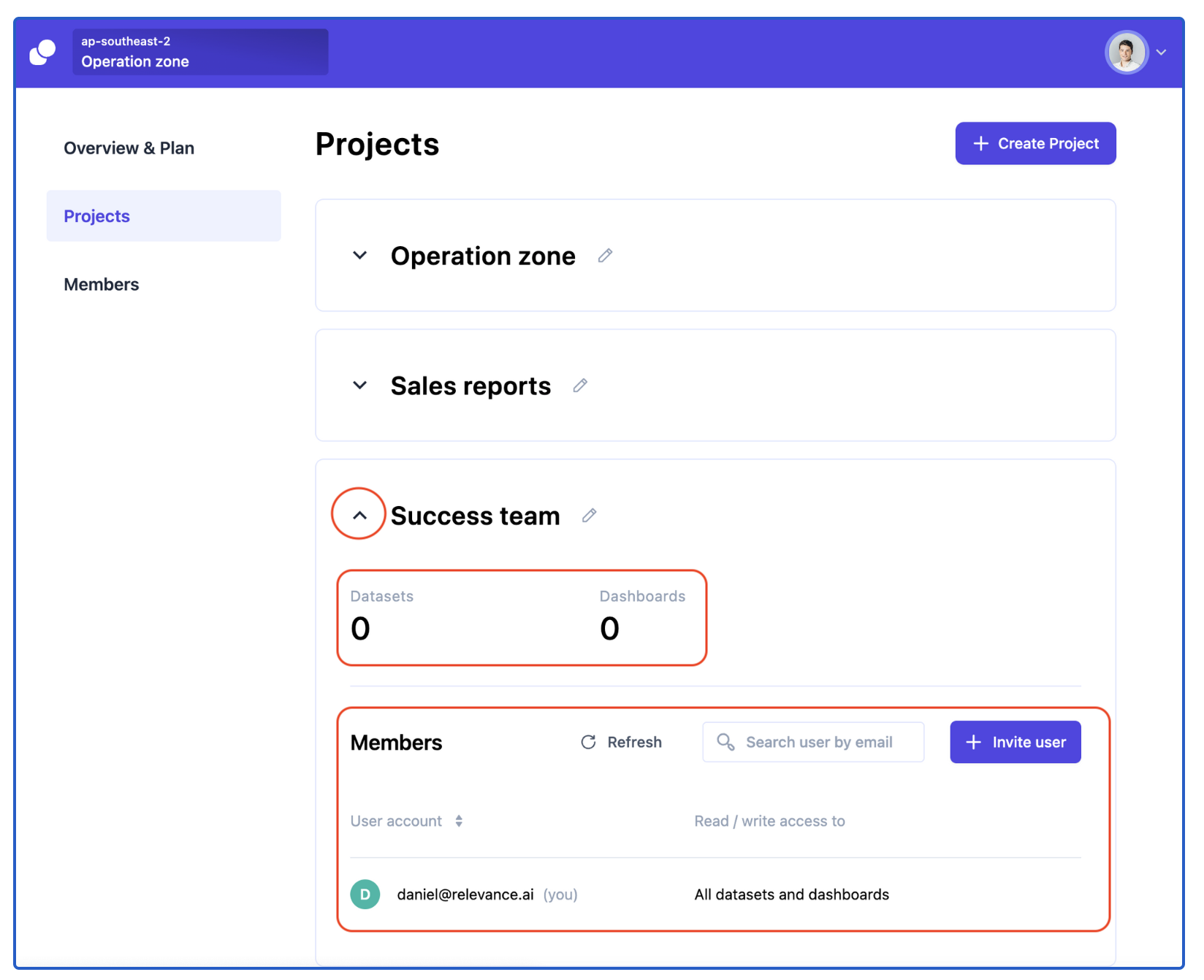Expand the Sales reports project
The image size is (1204, 980).
point(359,386)
